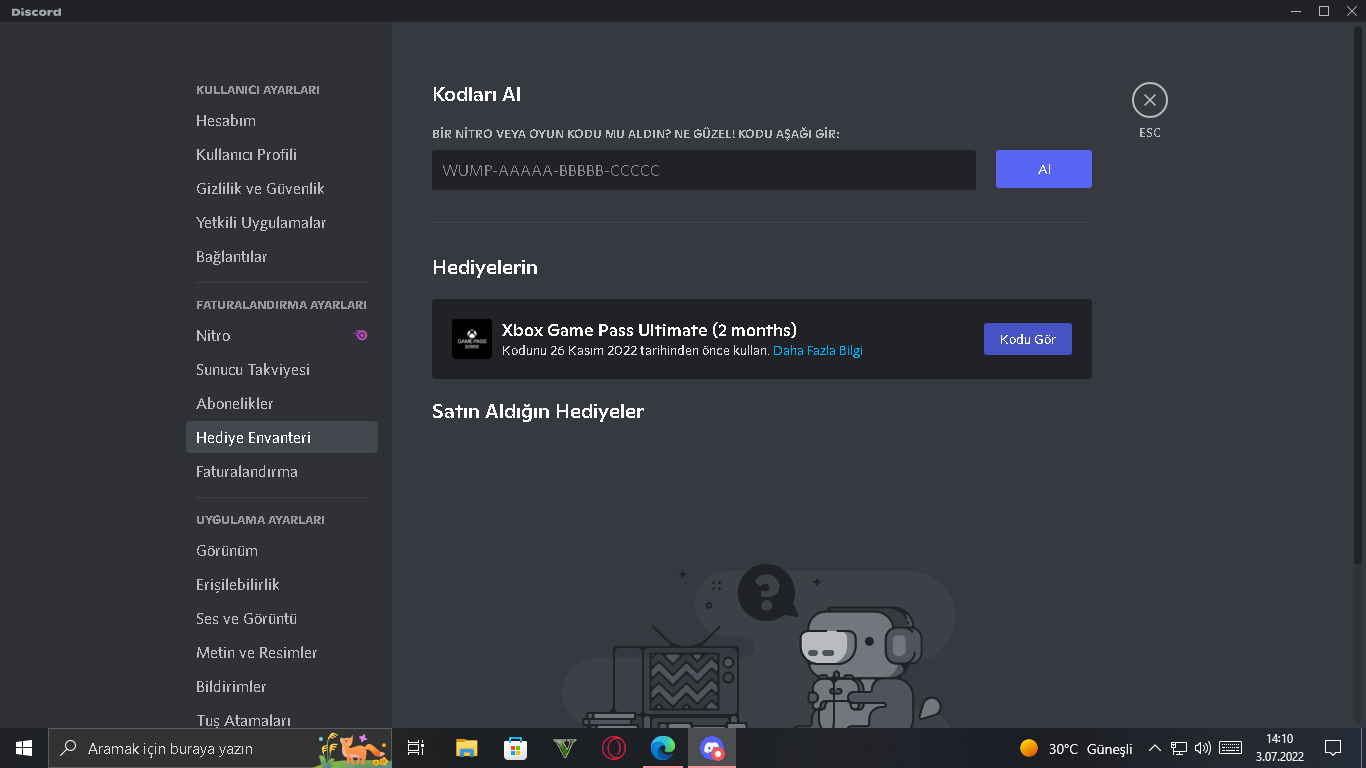Viewport: 1366px width, 768px height.
Task: Click the Satın Aldığın Hediyeler heading
Action: click(x=538, y=412)
